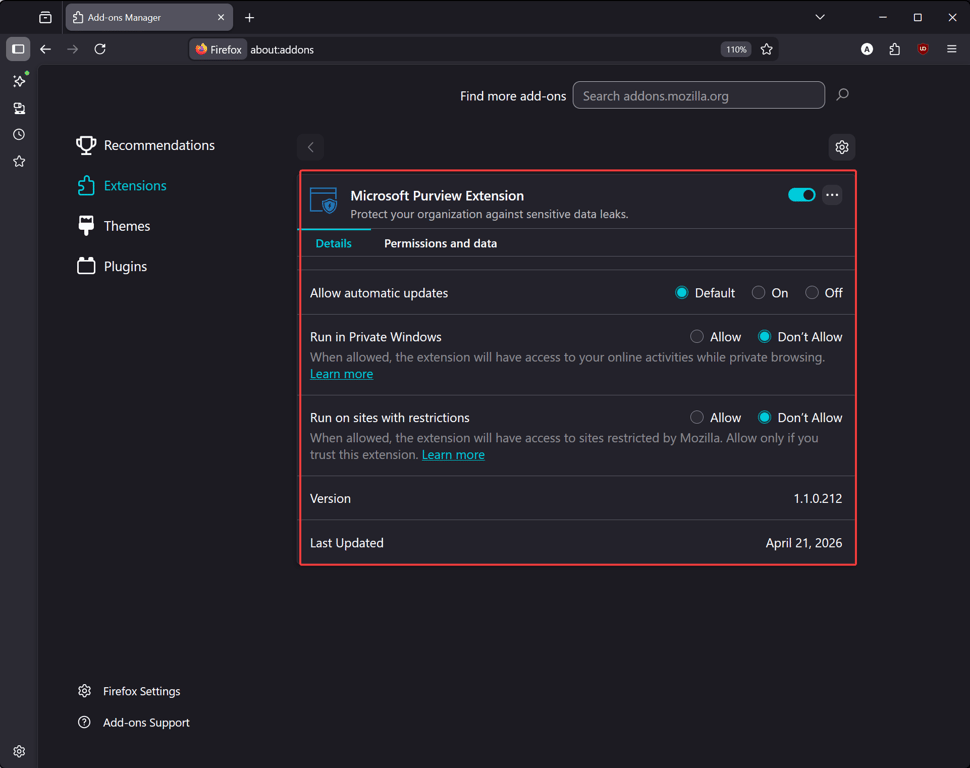Click the uBlock Origin shield icon
The image size is (970, 768).
point(922,49)
